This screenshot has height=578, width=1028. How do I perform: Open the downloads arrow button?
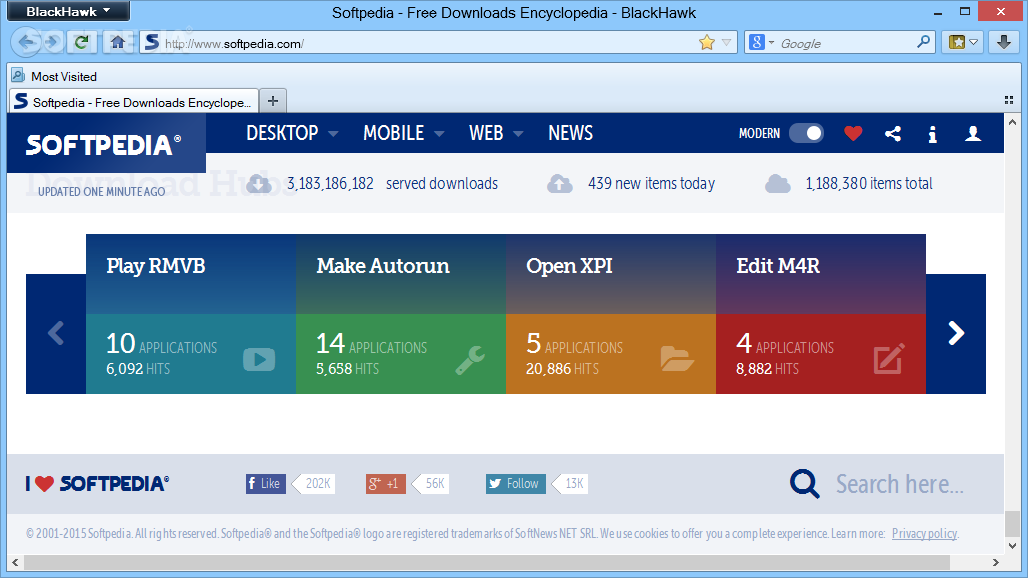[1004, 43]
